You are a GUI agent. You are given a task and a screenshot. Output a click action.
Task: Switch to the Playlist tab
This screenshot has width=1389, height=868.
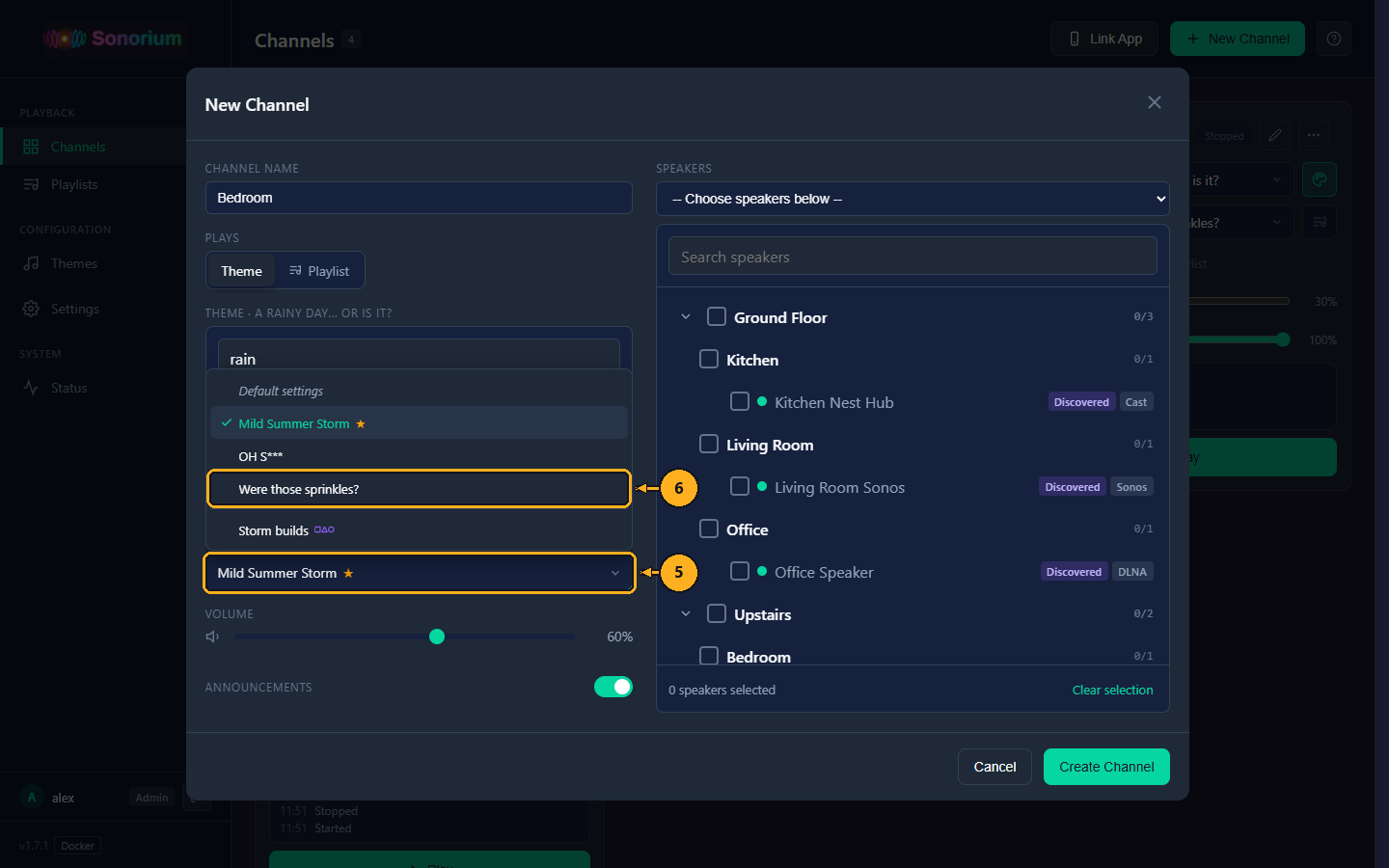[319, 271]
